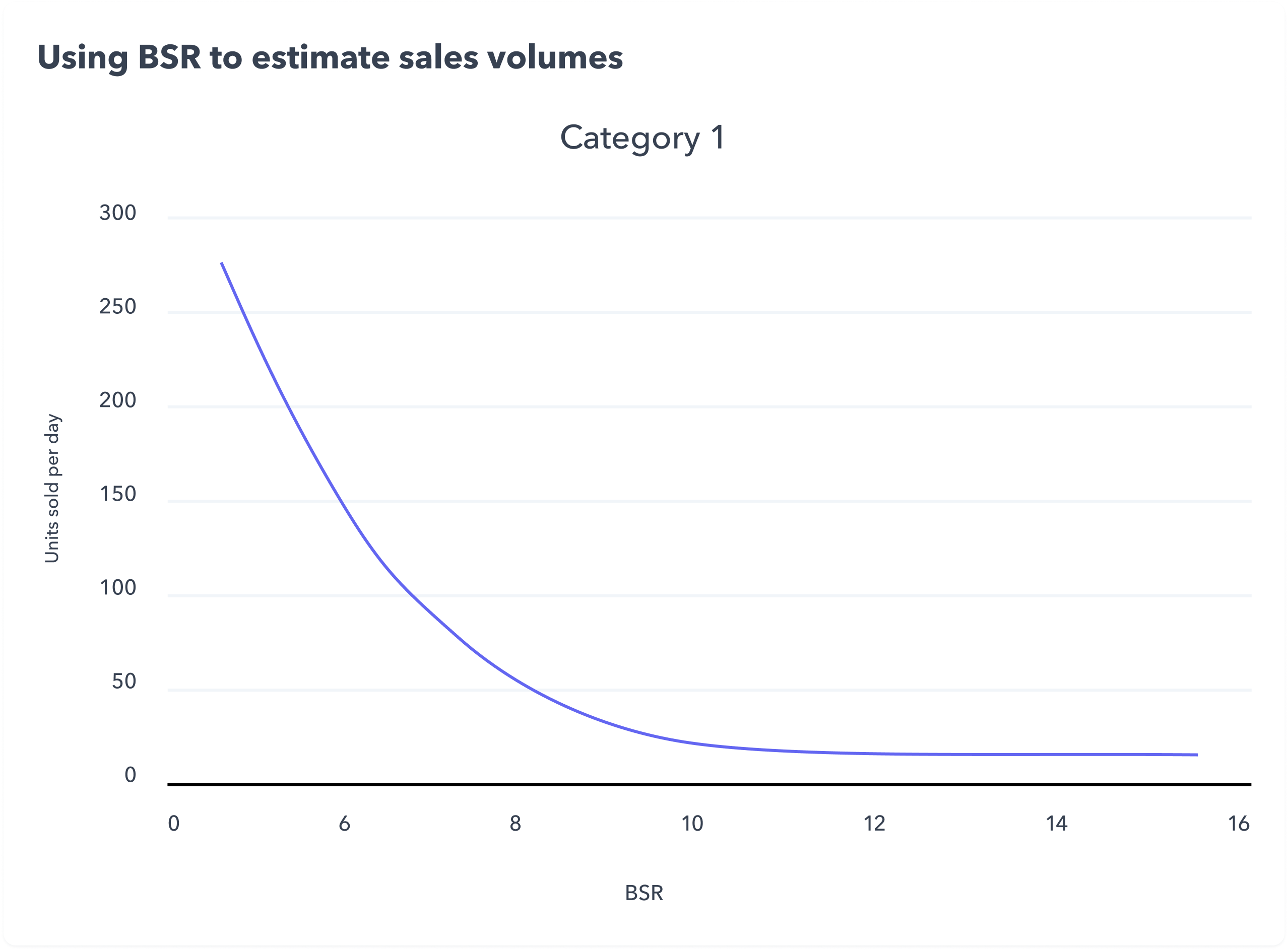Select the "Category 1" chart heading
The width and height of the screenshot is (1288, 950).
tap(642, 138)
